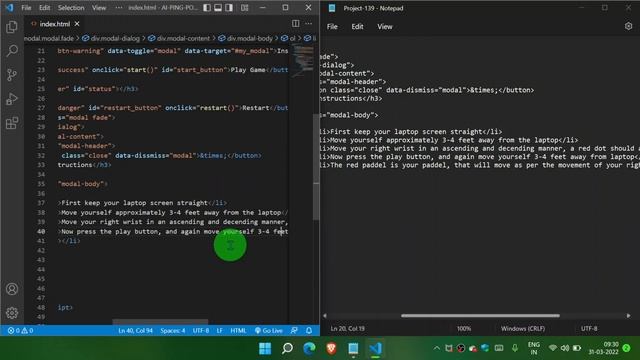Click the code minimap in VS Code
Image resolution: width=640 pixels, height=360 pixels.
tap(302, 61)
